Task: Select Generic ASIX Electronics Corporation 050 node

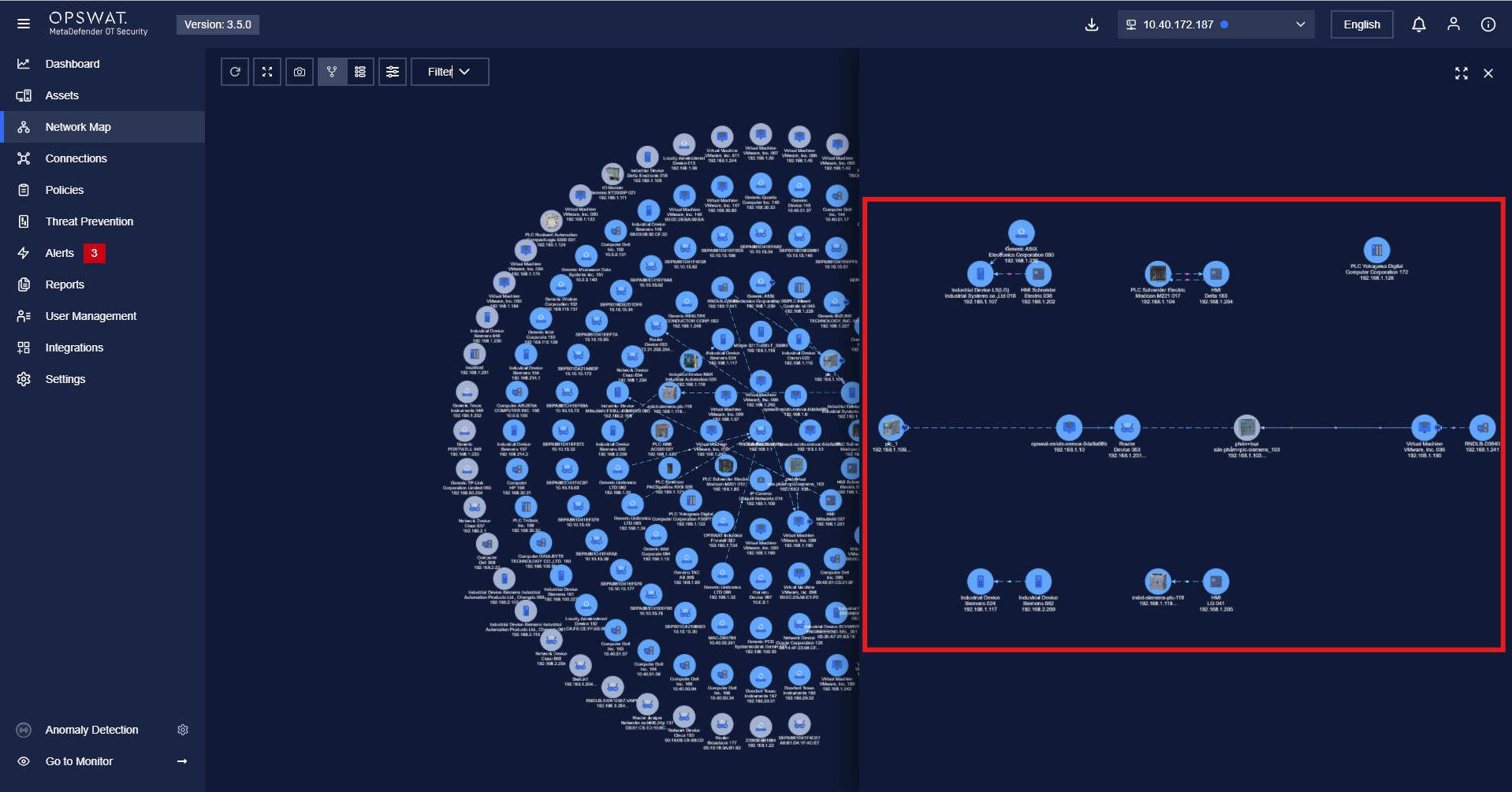Action: [x=1022, y=232]
